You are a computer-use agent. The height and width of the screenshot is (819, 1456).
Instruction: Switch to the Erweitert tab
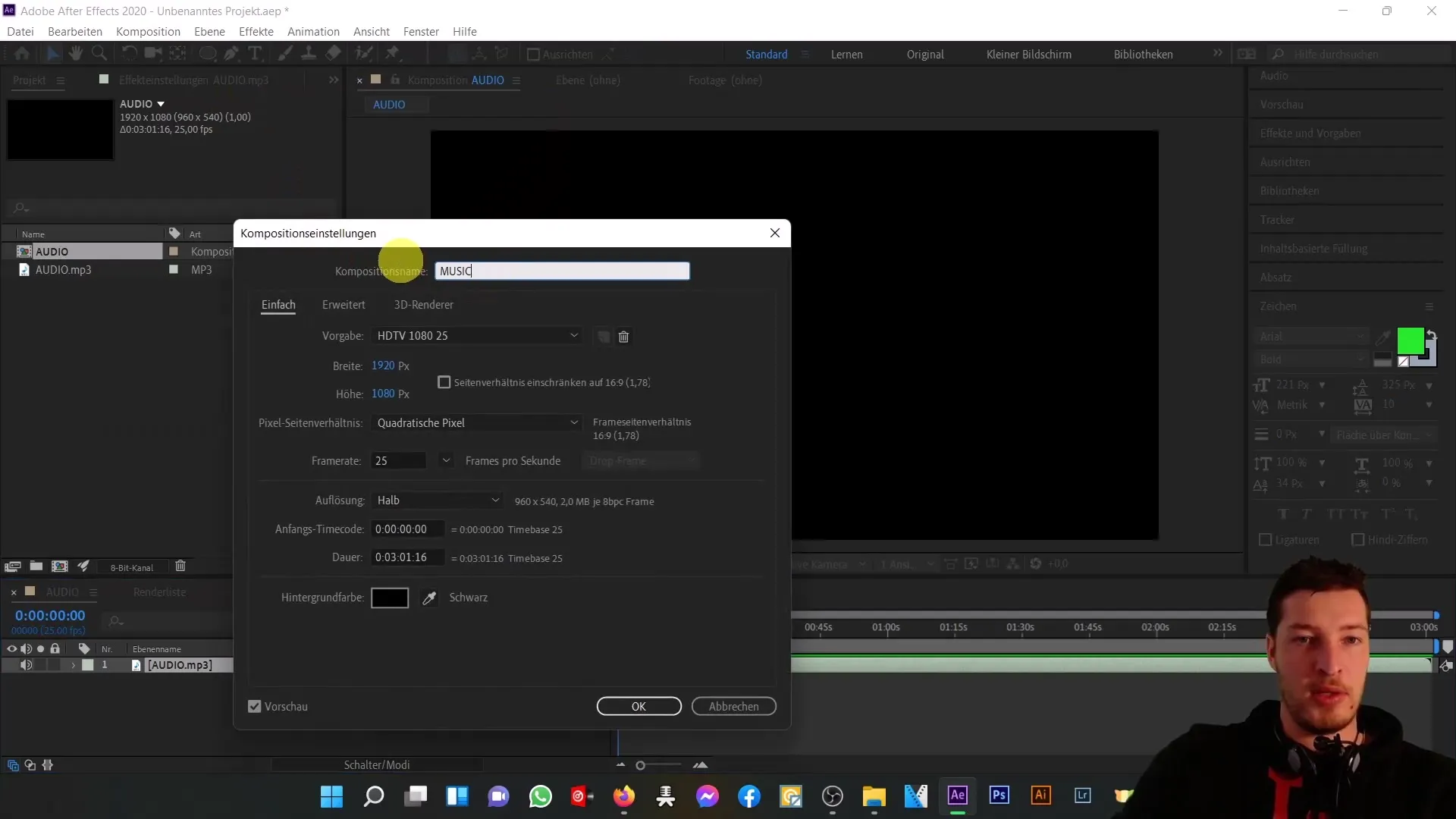(x=344, y=305)
